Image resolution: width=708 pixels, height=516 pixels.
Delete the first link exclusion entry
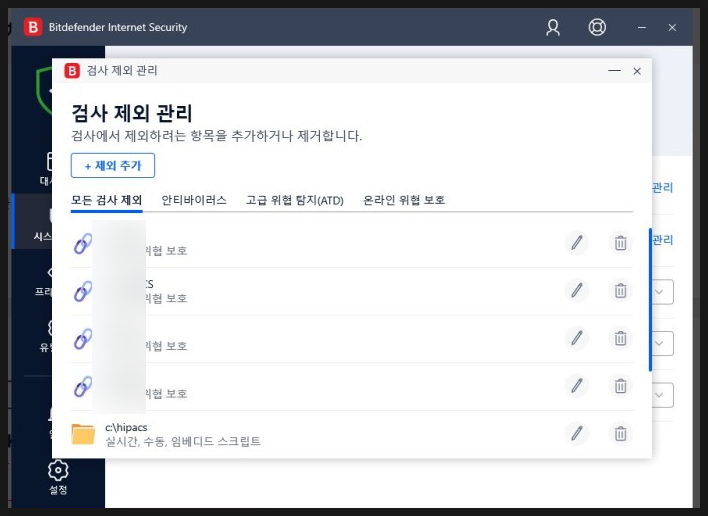(x=620, y=243)
